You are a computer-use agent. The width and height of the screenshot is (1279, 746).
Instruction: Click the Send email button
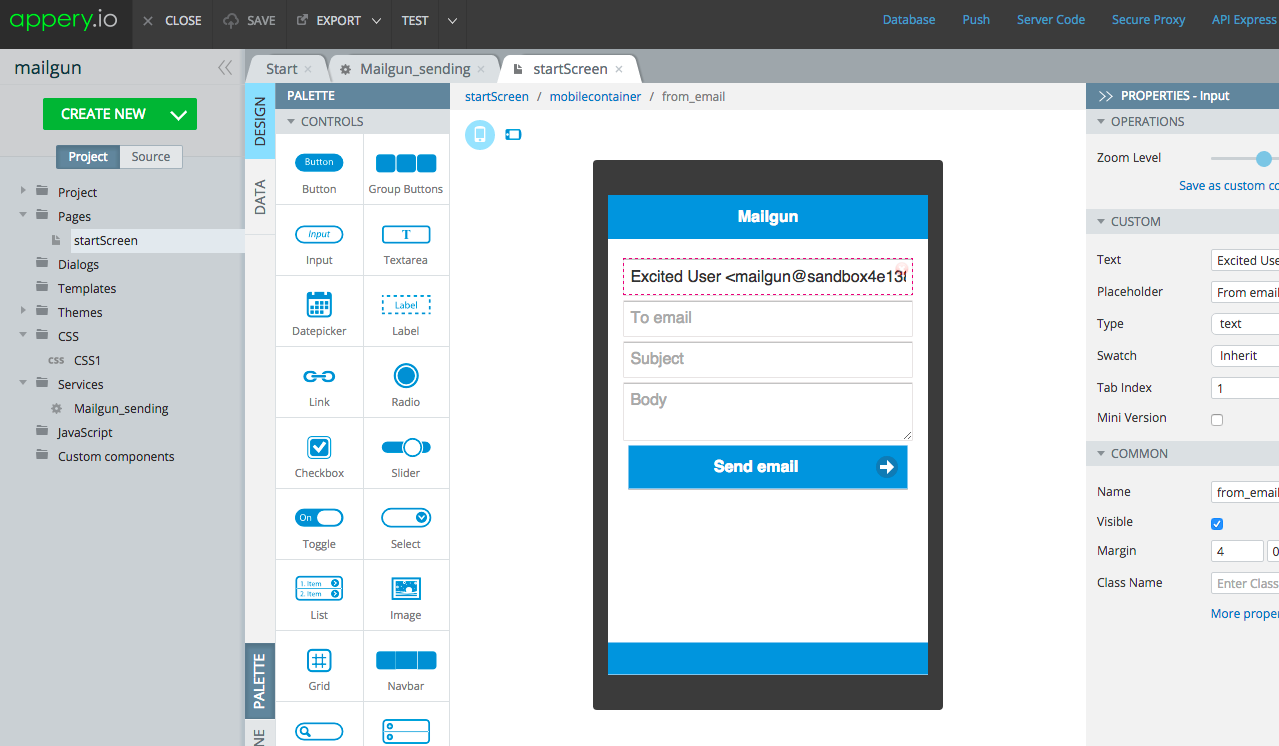(767, 467)
